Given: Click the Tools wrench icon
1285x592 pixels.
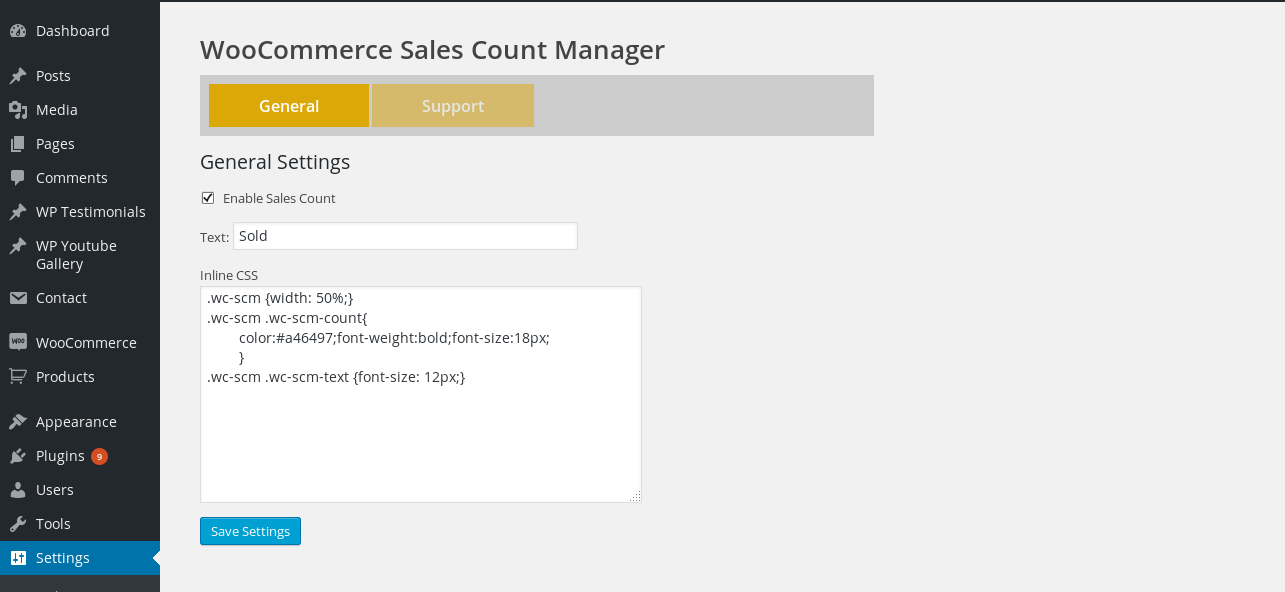Looking at the screenshot, I should coord(18,524).
